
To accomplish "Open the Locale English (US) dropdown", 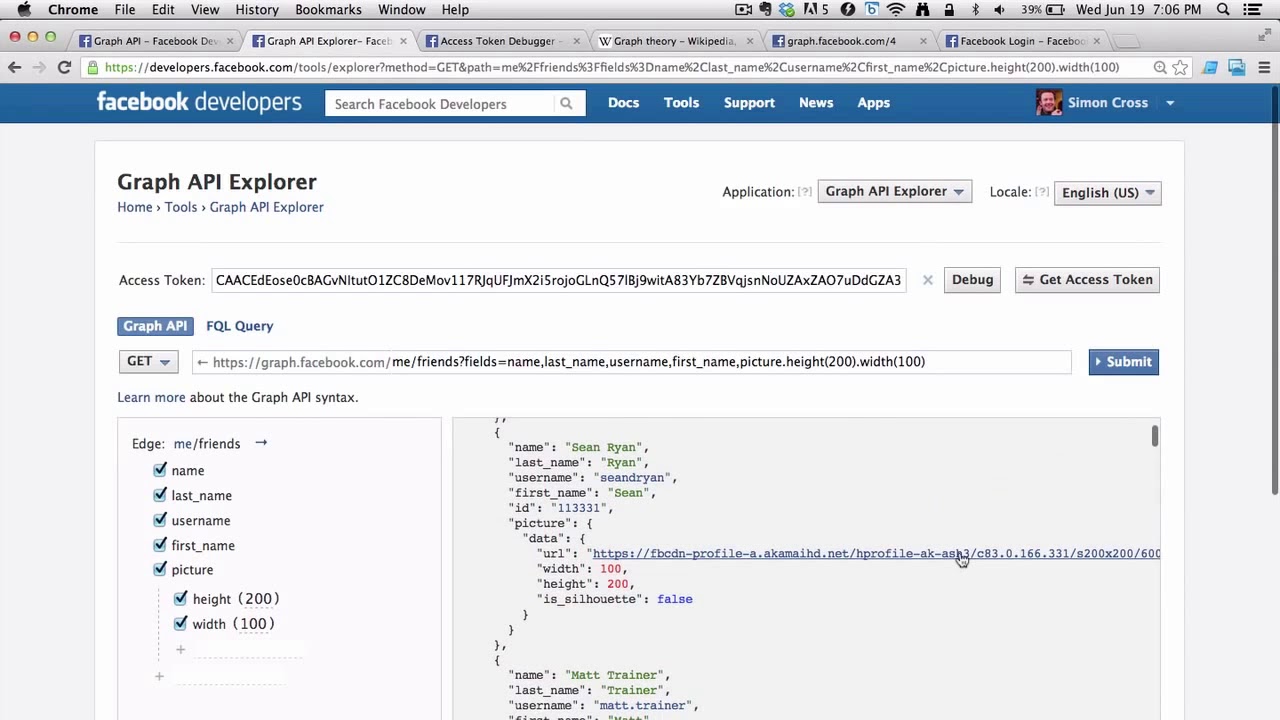I will click(1107, 193).
